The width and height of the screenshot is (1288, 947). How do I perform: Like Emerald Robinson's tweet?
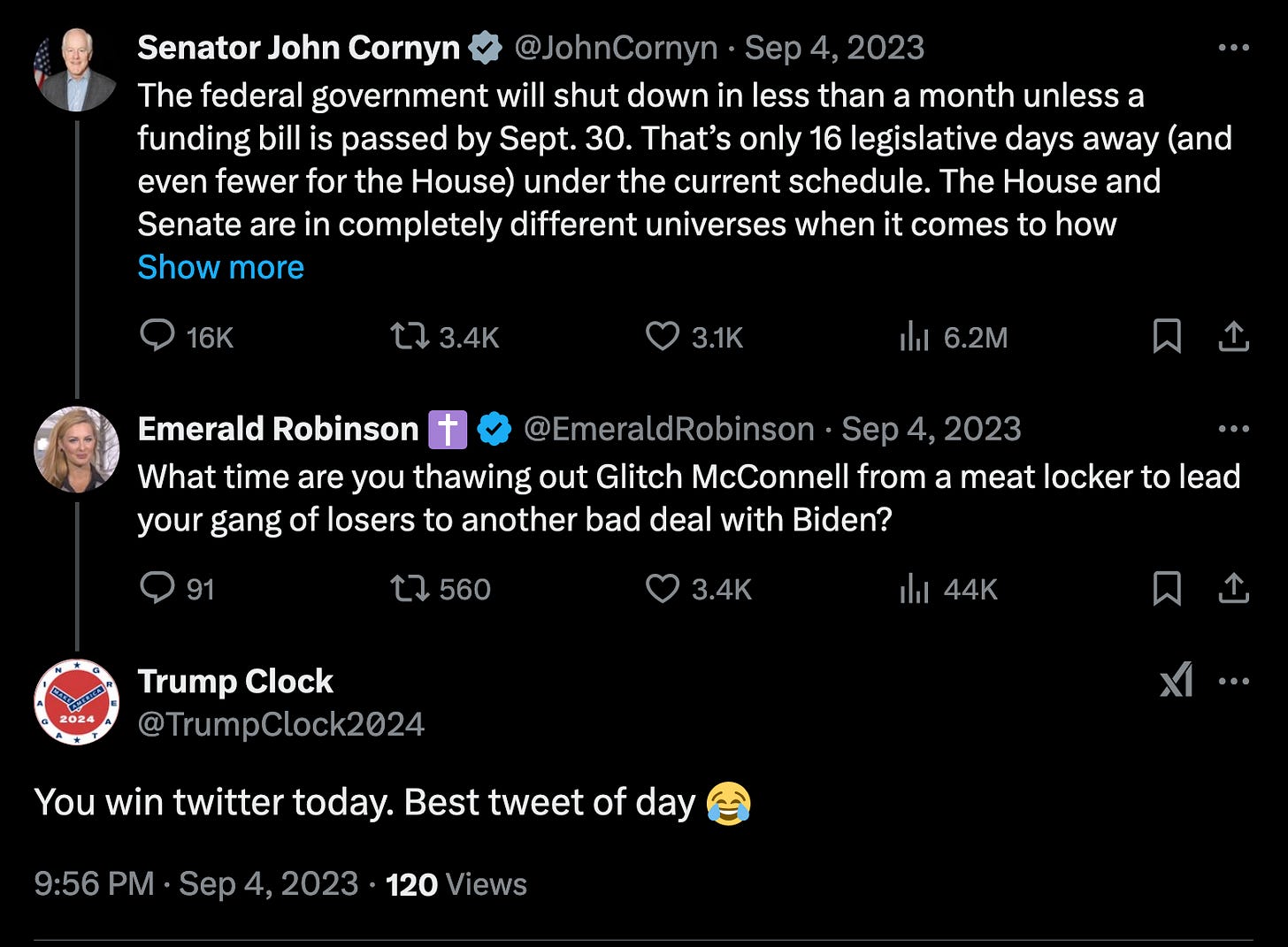(x=662, y=588)
